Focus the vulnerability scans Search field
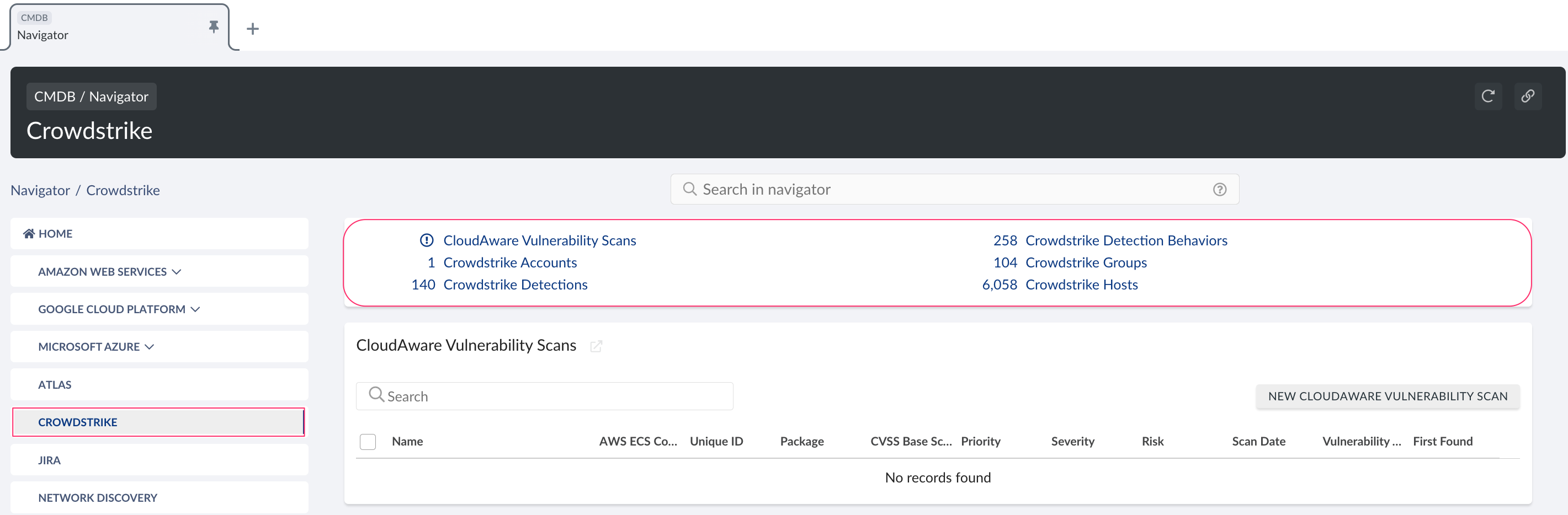Image resolution: width=1568 pixels, height=515 pixels. tap(544, 396)
